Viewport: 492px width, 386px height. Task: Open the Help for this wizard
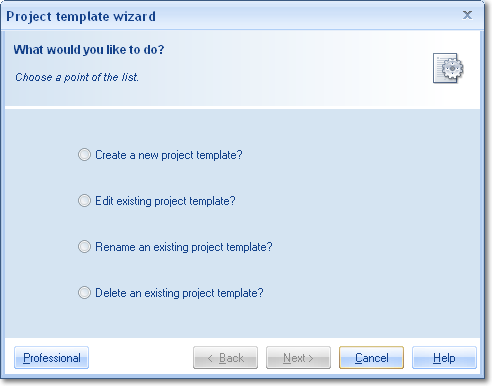click(x=444, y=358)
